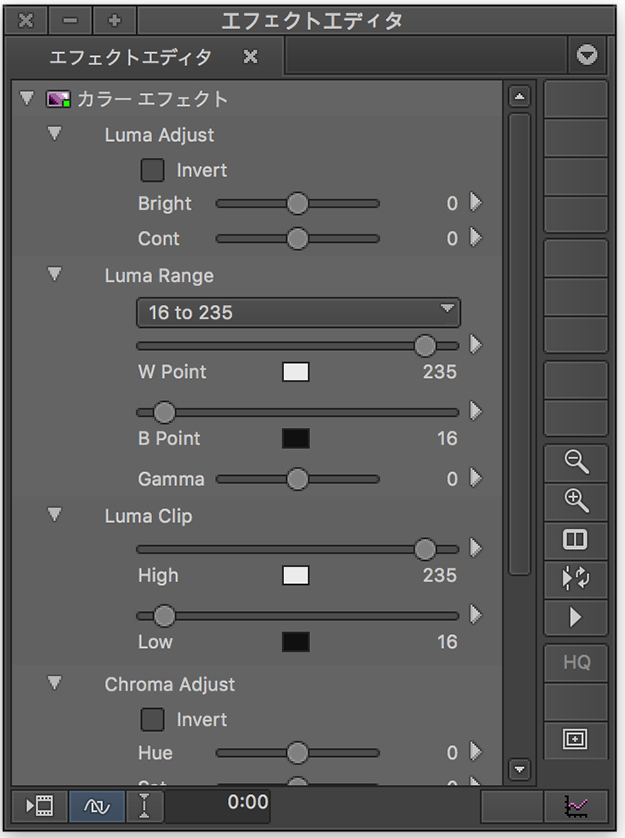Collapse the Chroma Adjust section triangle

pos(55,683)
